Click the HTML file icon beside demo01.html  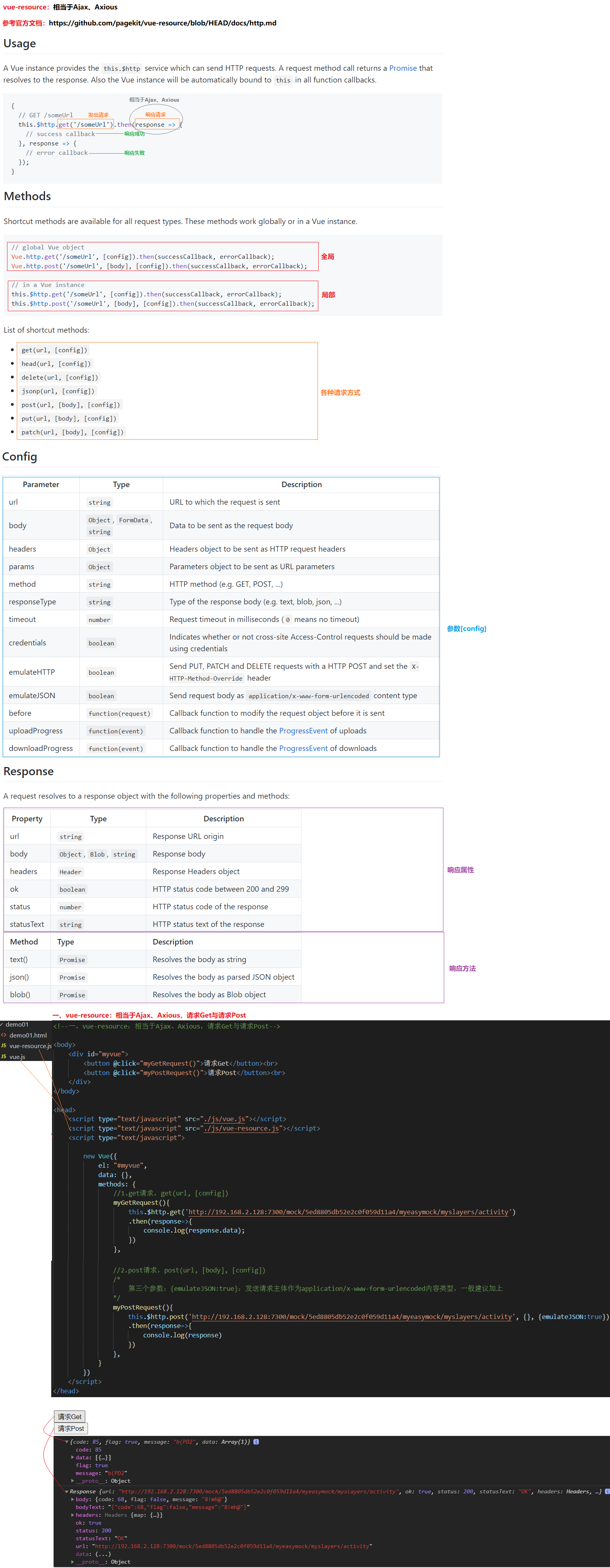tap(4, 1035)
